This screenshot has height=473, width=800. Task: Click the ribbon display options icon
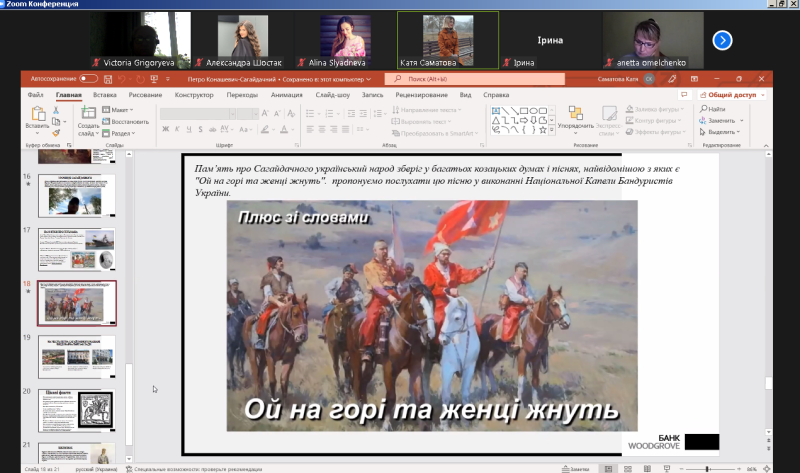[694, 79]
